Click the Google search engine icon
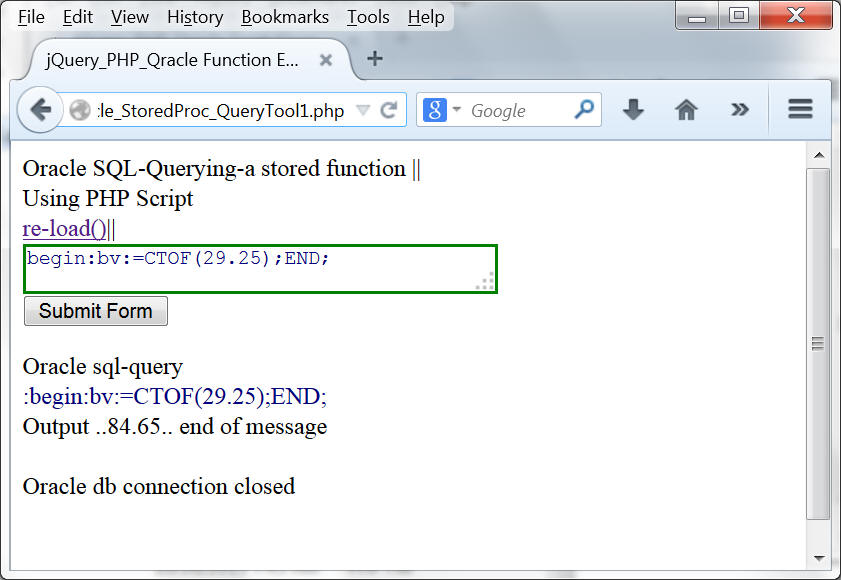This screenshot has height=580, width=841. tap(434, 110)
